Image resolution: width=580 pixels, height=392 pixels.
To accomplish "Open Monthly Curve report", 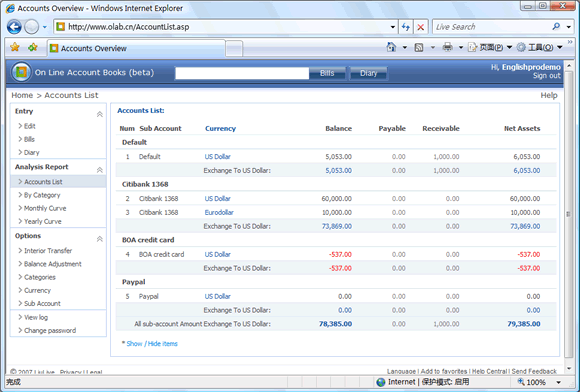I will pos(45,208).
